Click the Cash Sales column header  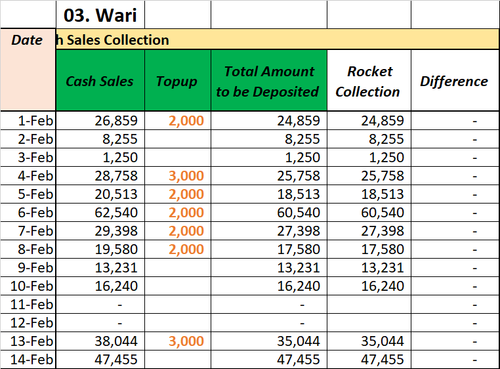pos(100,81)
